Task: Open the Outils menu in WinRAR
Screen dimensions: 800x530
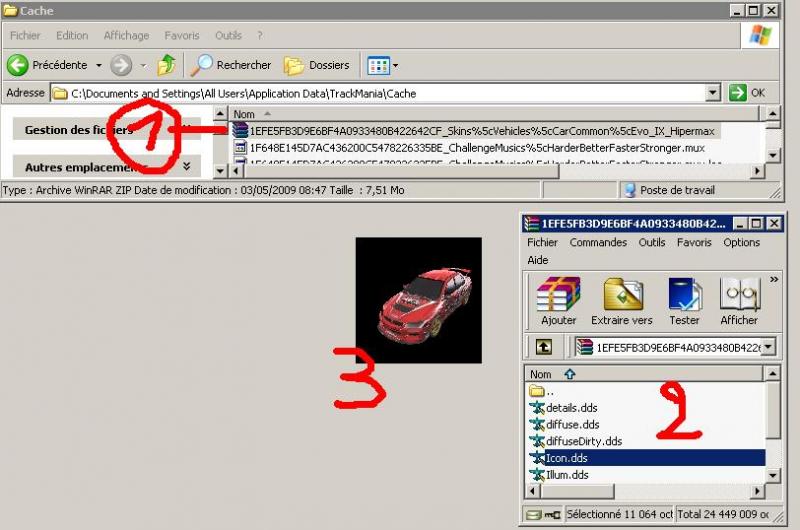Action: click(652, 242)
